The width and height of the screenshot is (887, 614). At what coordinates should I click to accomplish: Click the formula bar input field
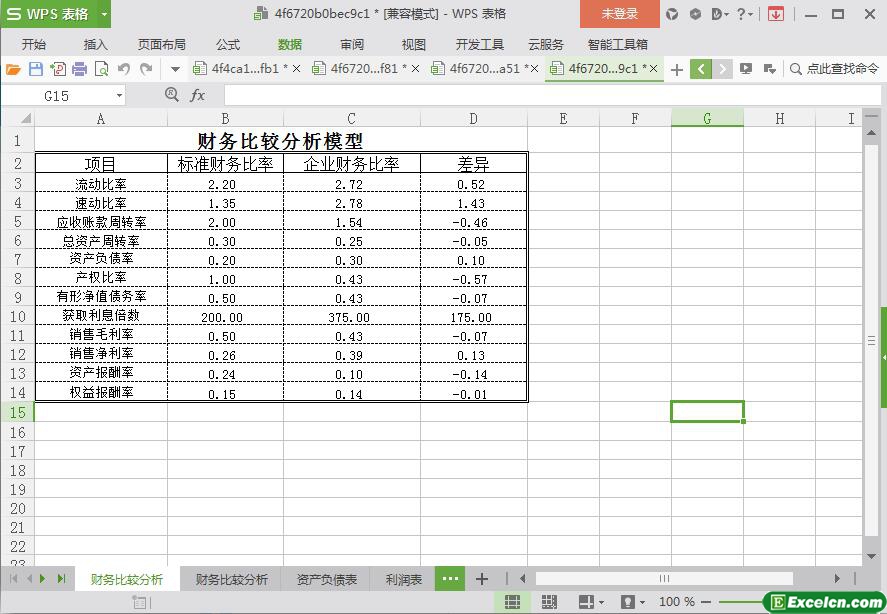click(540, 95)
